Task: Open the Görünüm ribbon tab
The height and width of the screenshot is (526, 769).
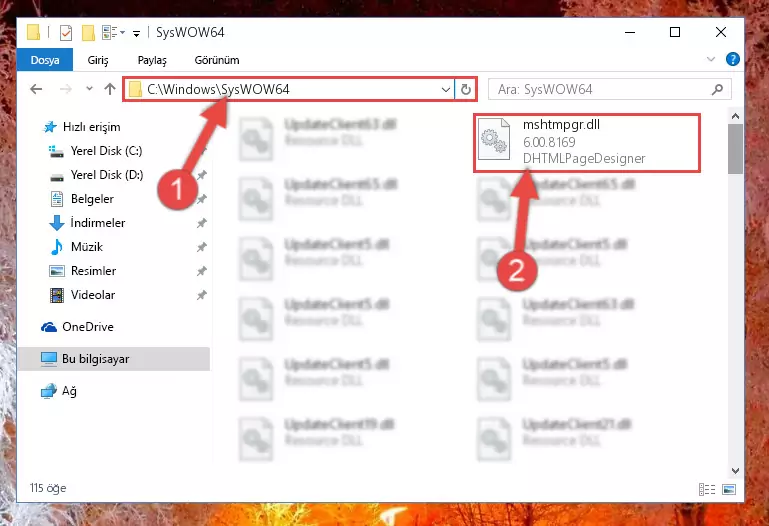Action: (217, 60)
